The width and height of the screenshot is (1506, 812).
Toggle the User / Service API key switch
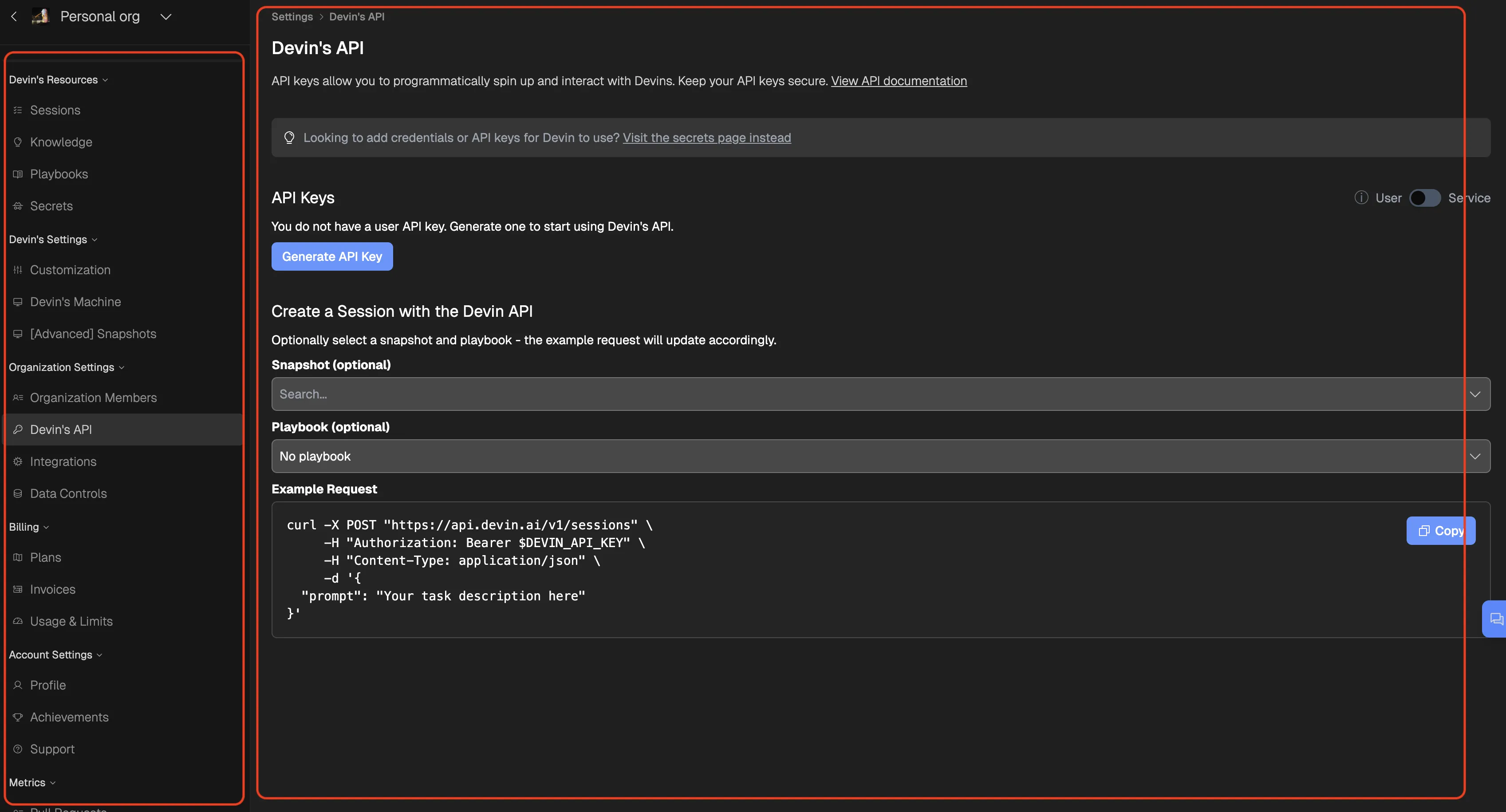[x=1425, y=197]
